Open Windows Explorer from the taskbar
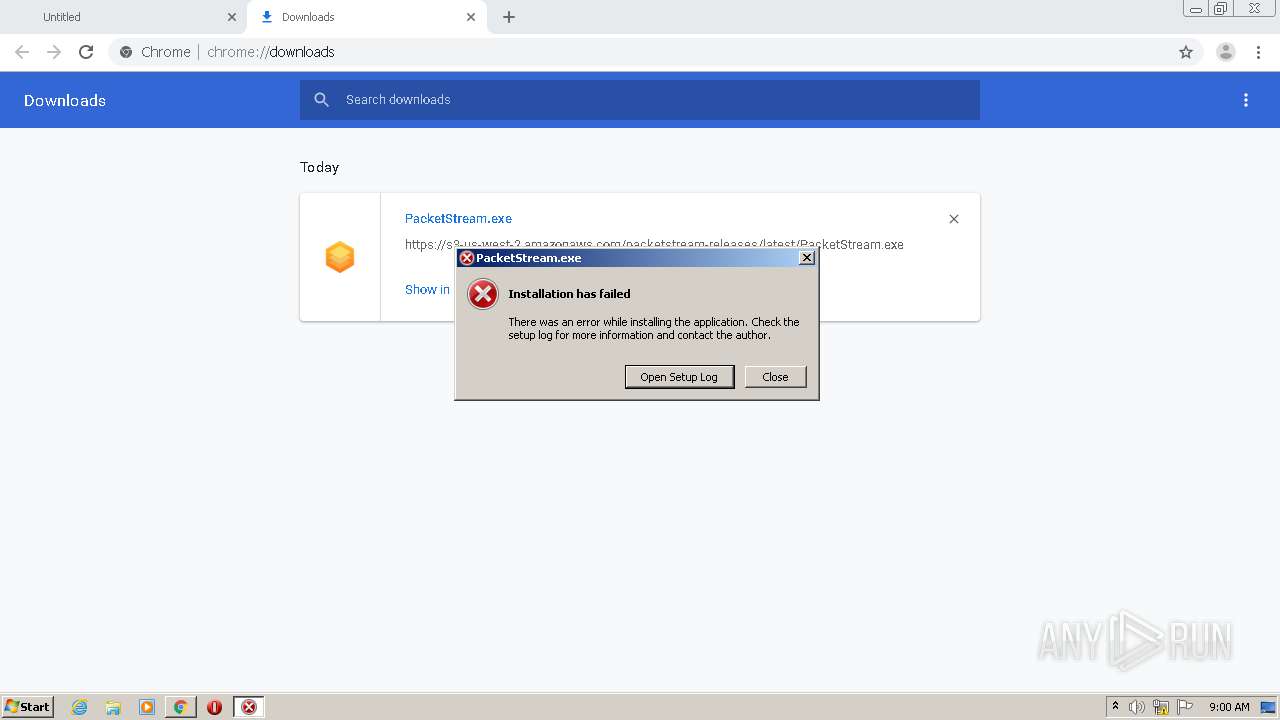This screenshot has height=720, width=1280. [x=113, y=707]
